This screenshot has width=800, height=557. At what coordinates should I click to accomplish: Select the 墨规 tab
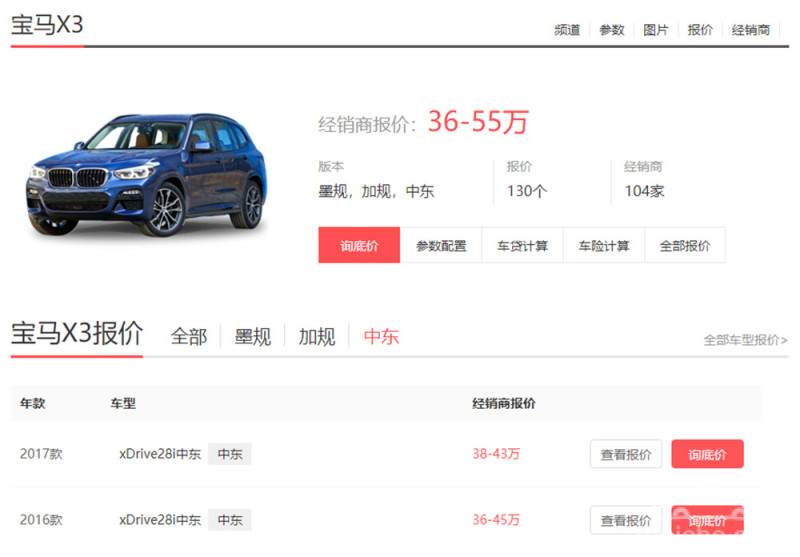point(253,337)
